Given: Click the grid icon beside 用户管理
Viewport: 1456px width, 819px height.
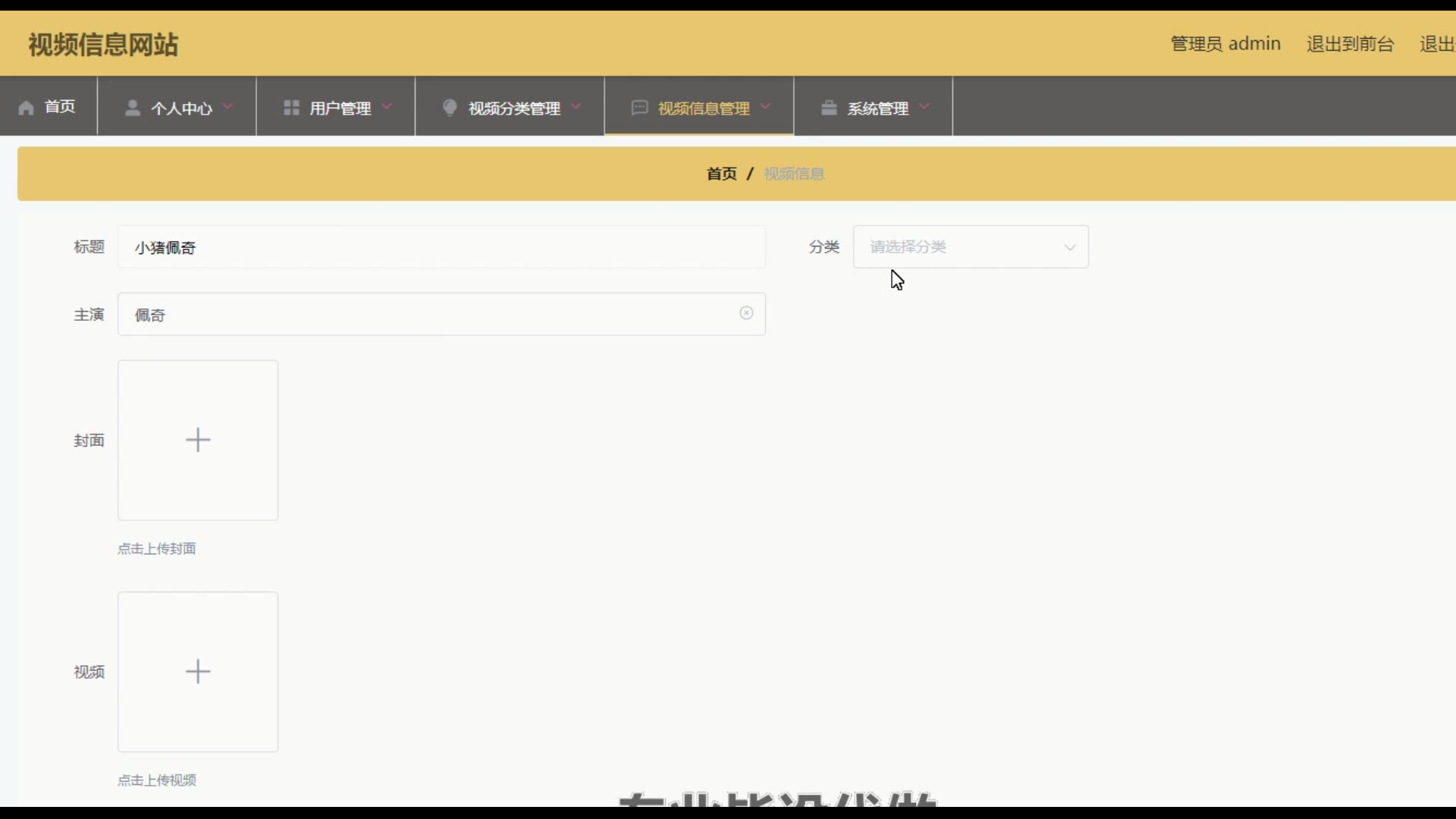Looking at the screenshot, I should pyautogui.click(x=291, y=108).
